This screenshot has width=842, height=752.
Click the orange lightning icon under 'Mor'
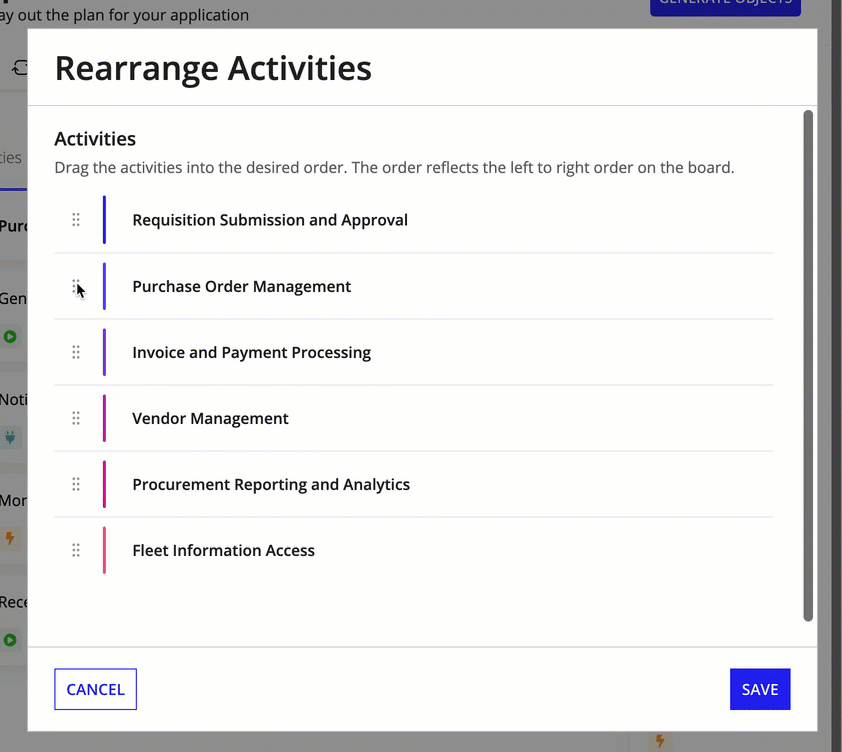click(10, 538)
